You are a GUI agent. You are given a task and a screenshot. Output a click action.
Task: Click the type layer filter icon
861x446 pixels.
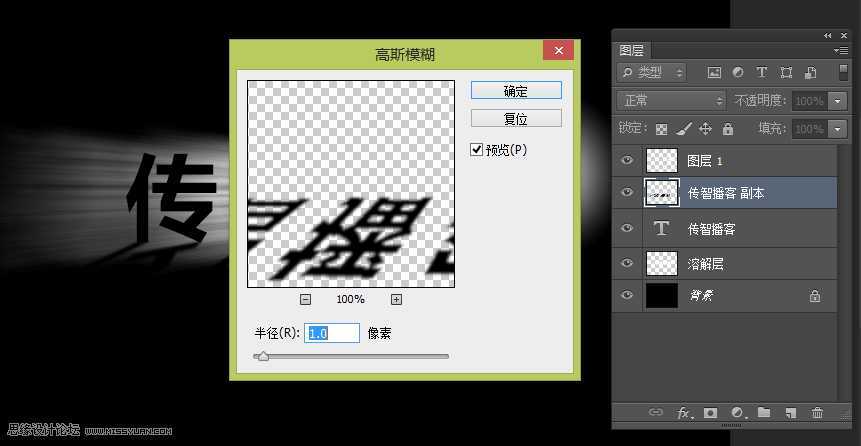click(762, 73)
